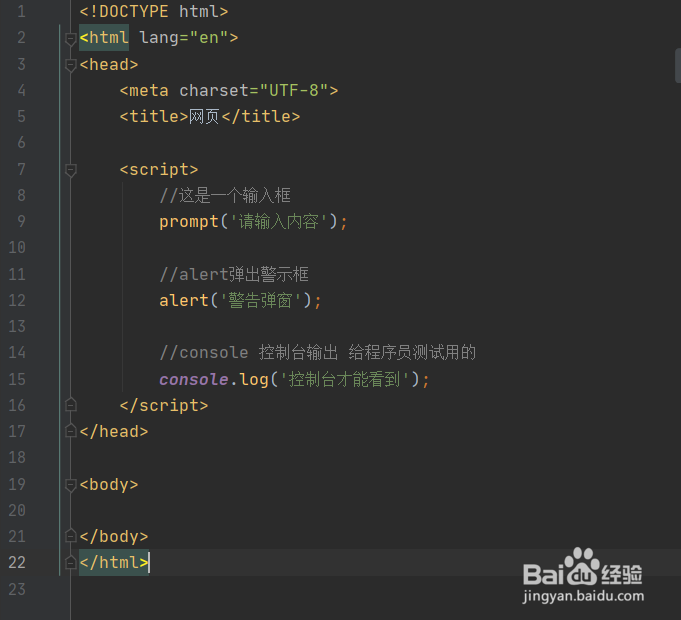Click the log method name

[254, 380]
